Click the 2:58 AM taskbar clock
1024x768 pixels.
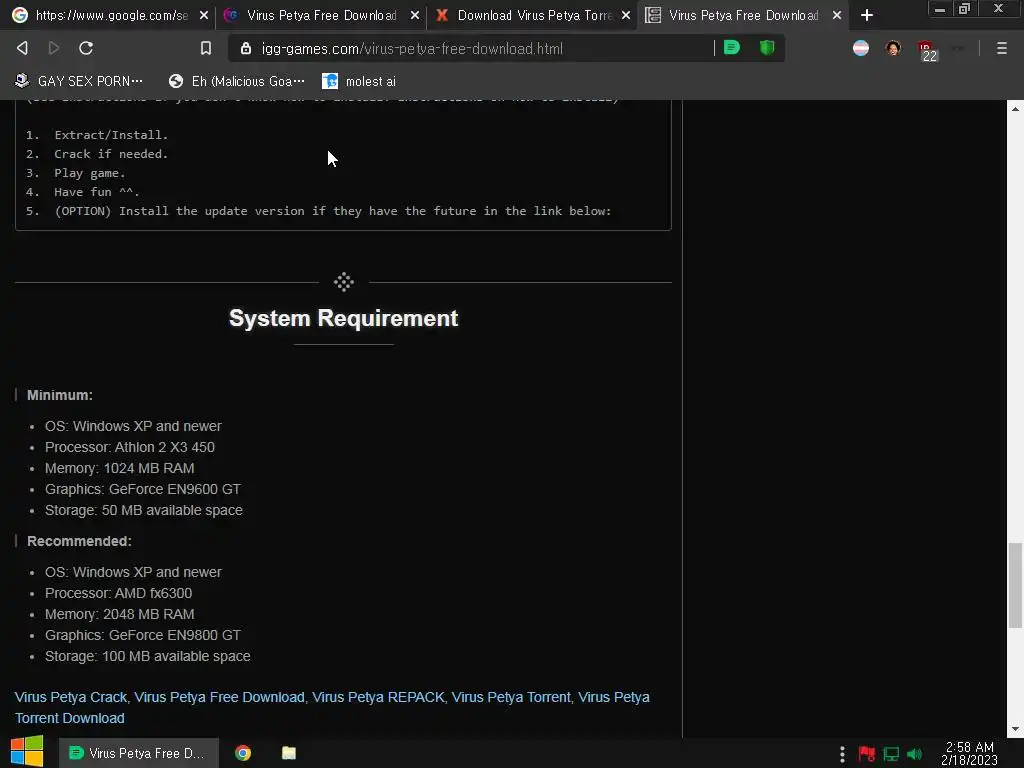click(969, 753)
